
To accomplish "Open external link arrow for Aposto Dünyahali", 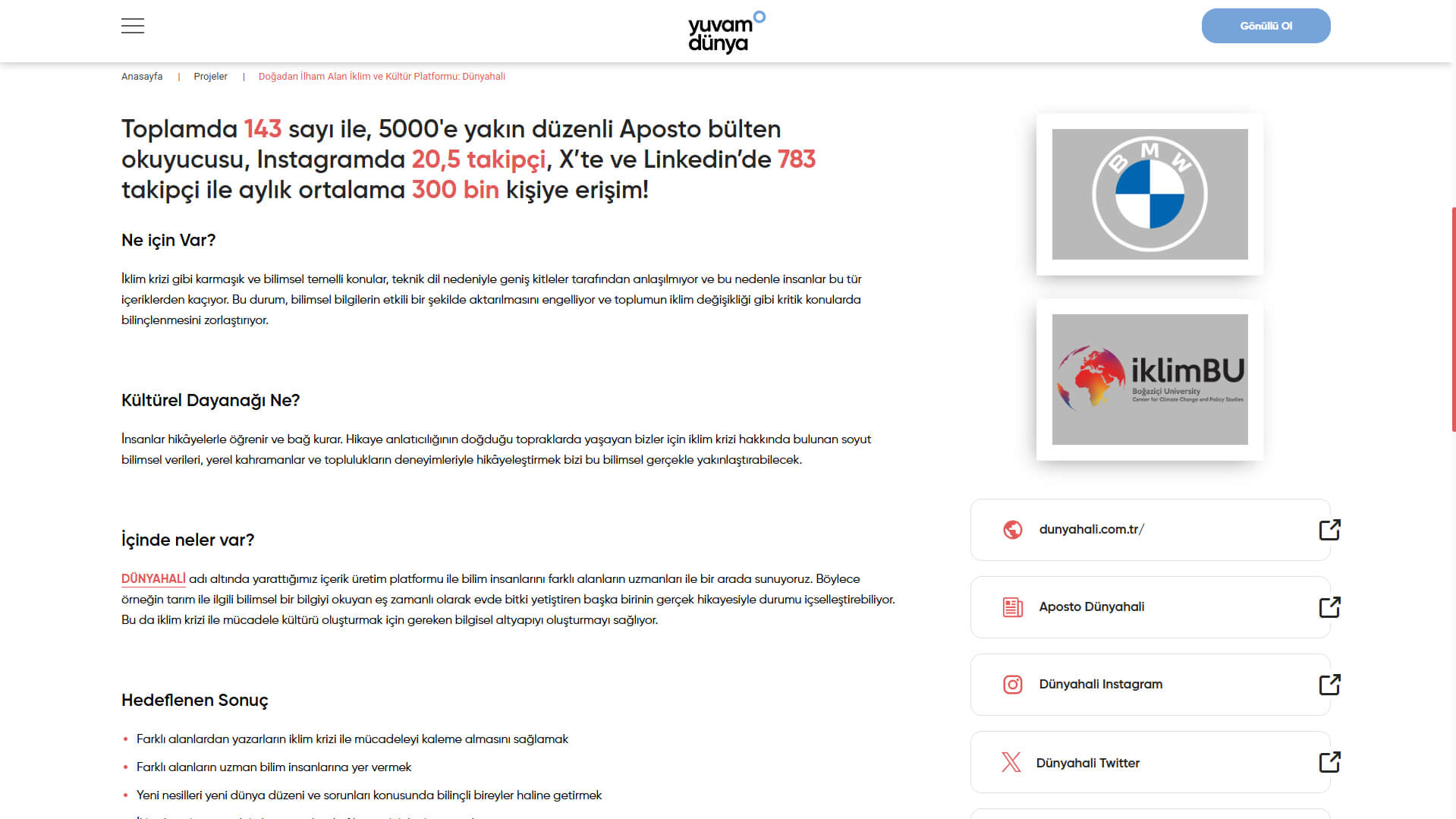I will click(1329, 607).
